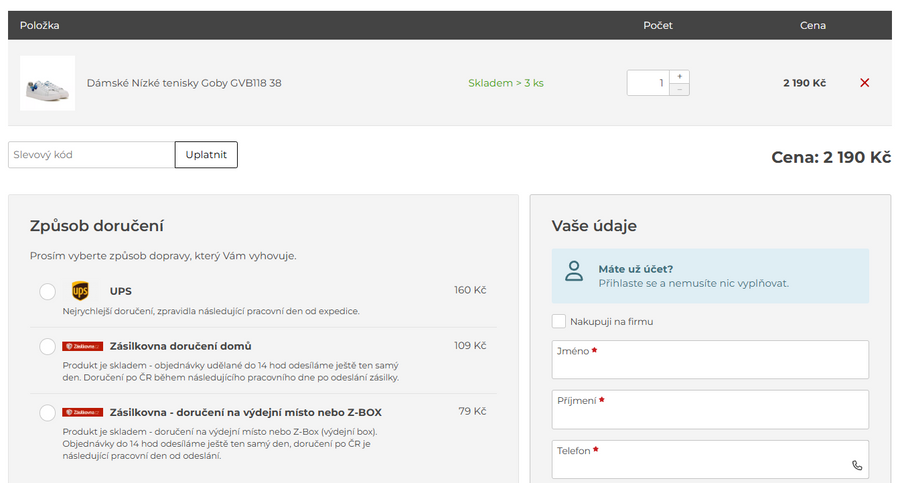Image resolution: width=900 pixels, height=483 pixels.
Task: Decrease quantity with the minus stepper
Action: (x=679, y=90)
